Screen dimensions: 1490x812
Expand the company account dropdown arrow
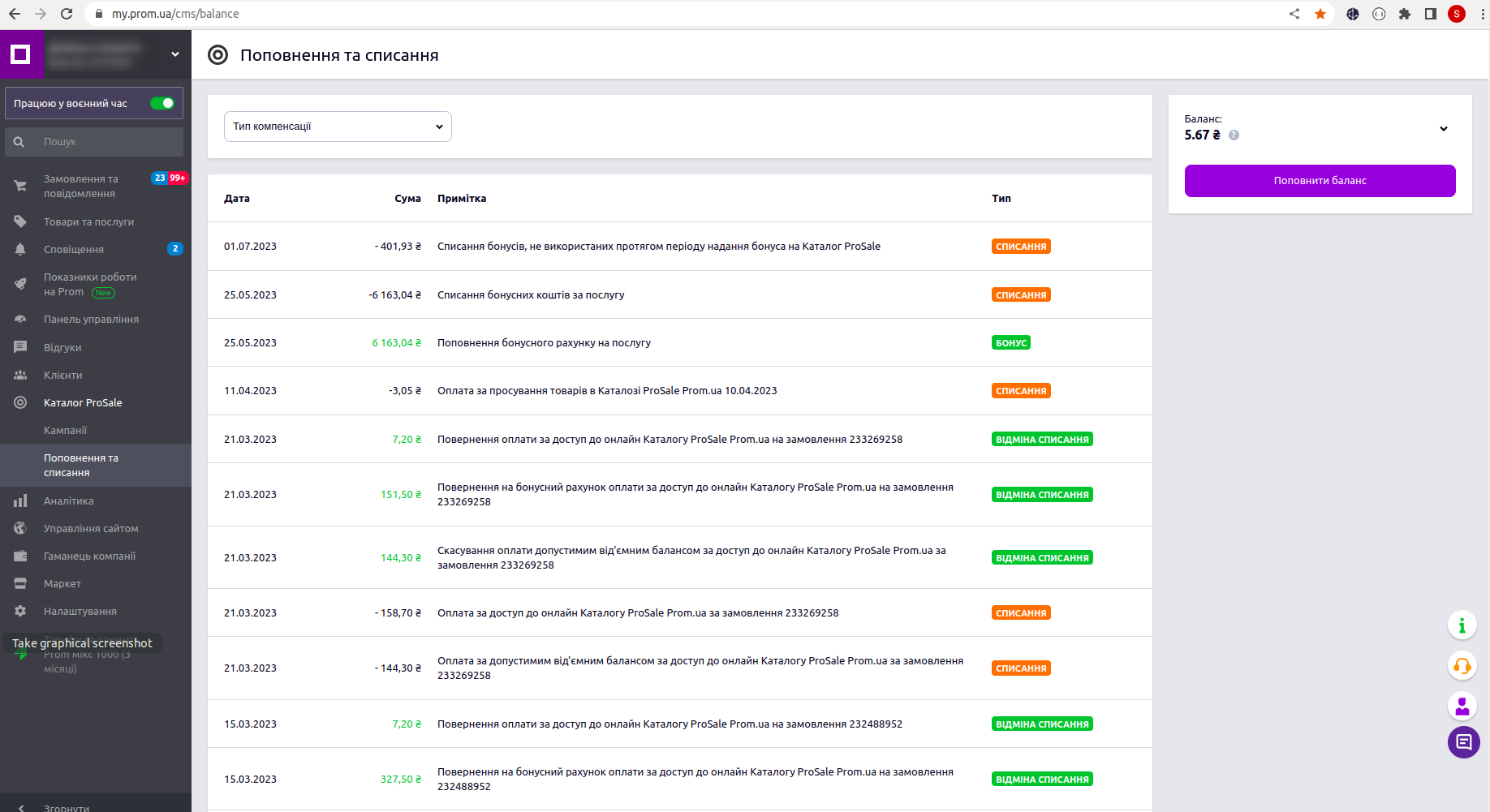pos(174,54)
